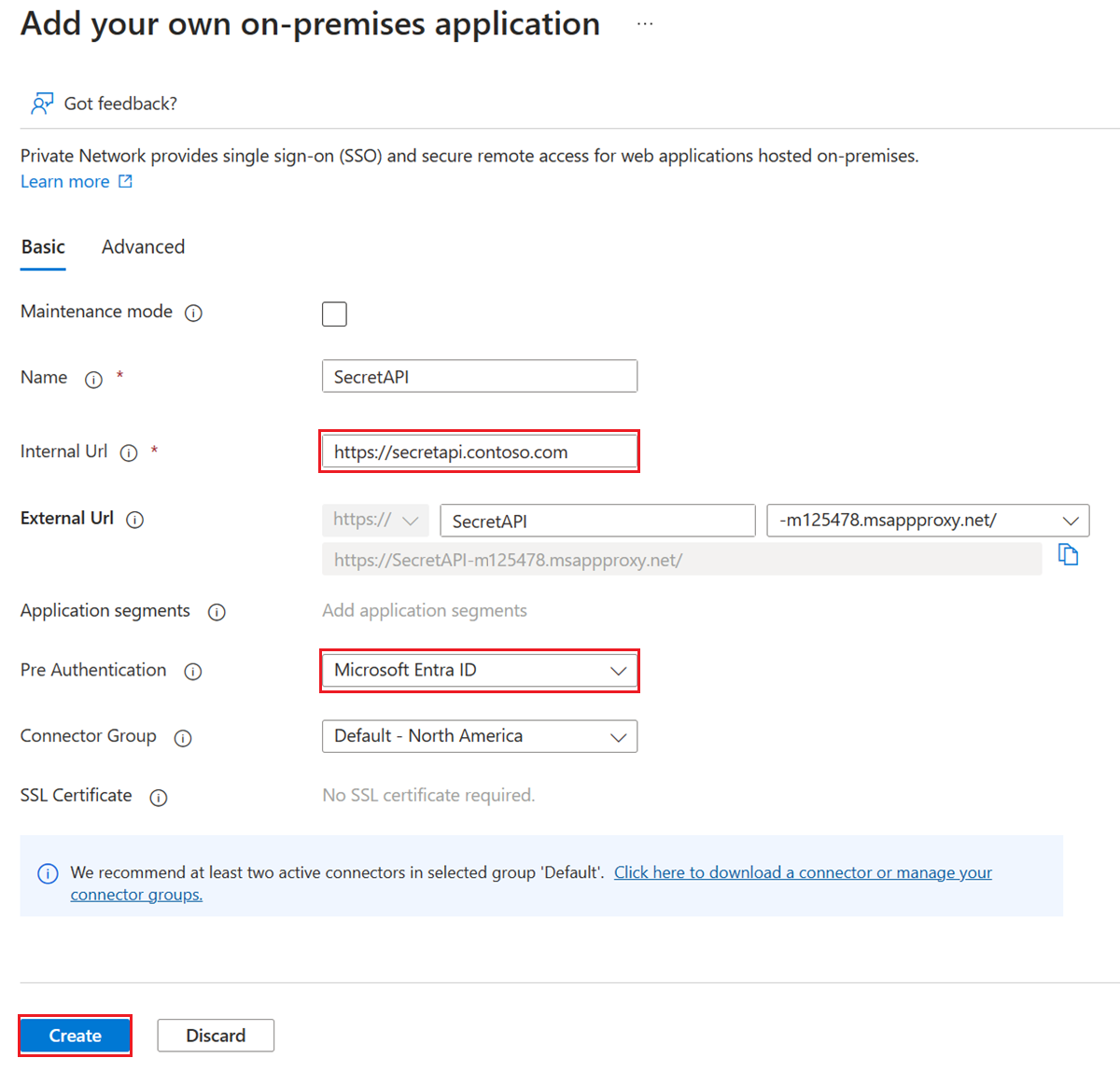Open the Pre Authentication info tooltip
The width and height of the screenshot is (1120, 1072).
(192, 672)
